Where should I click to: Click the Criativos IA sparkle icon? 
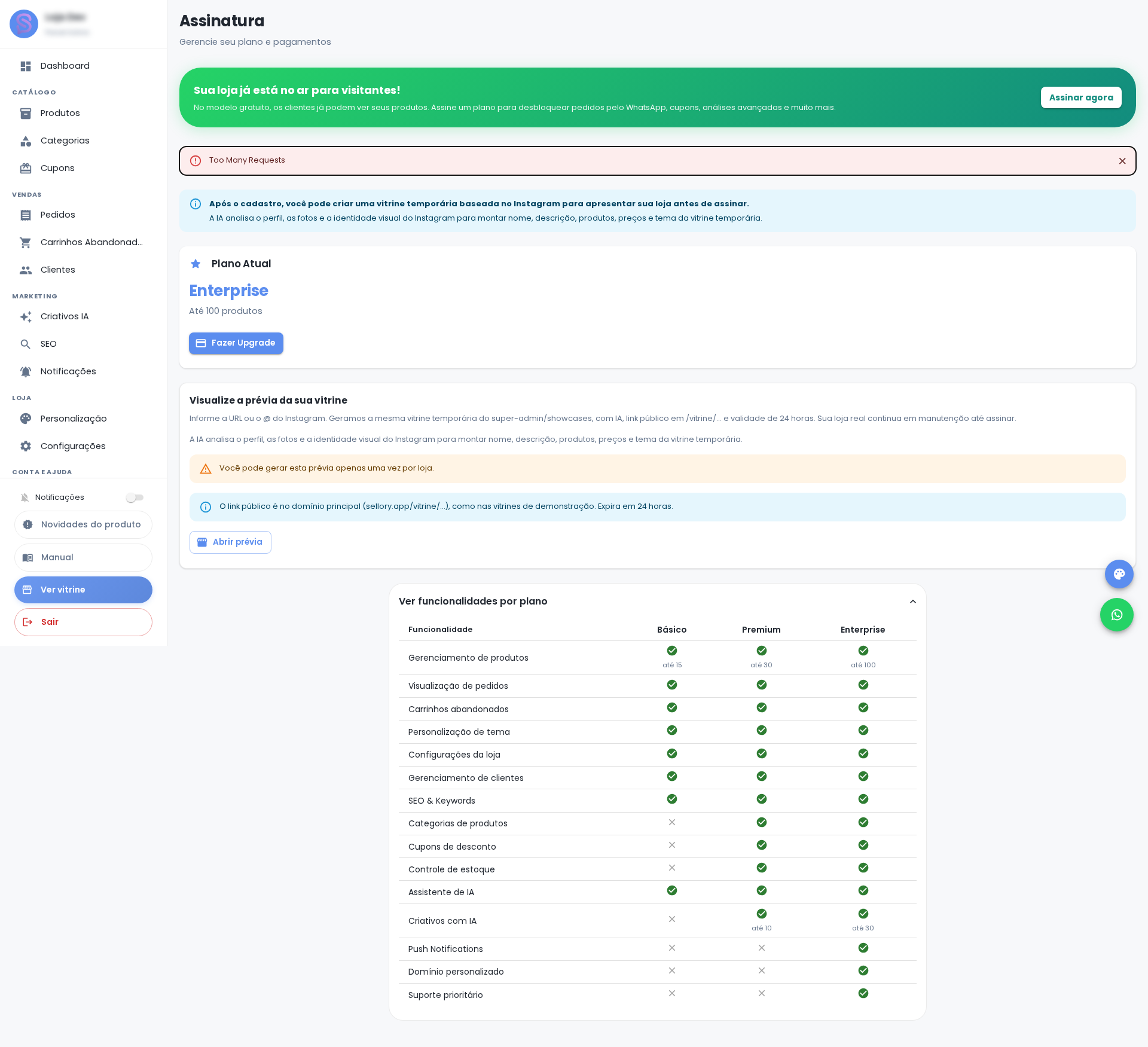(26, 317)
